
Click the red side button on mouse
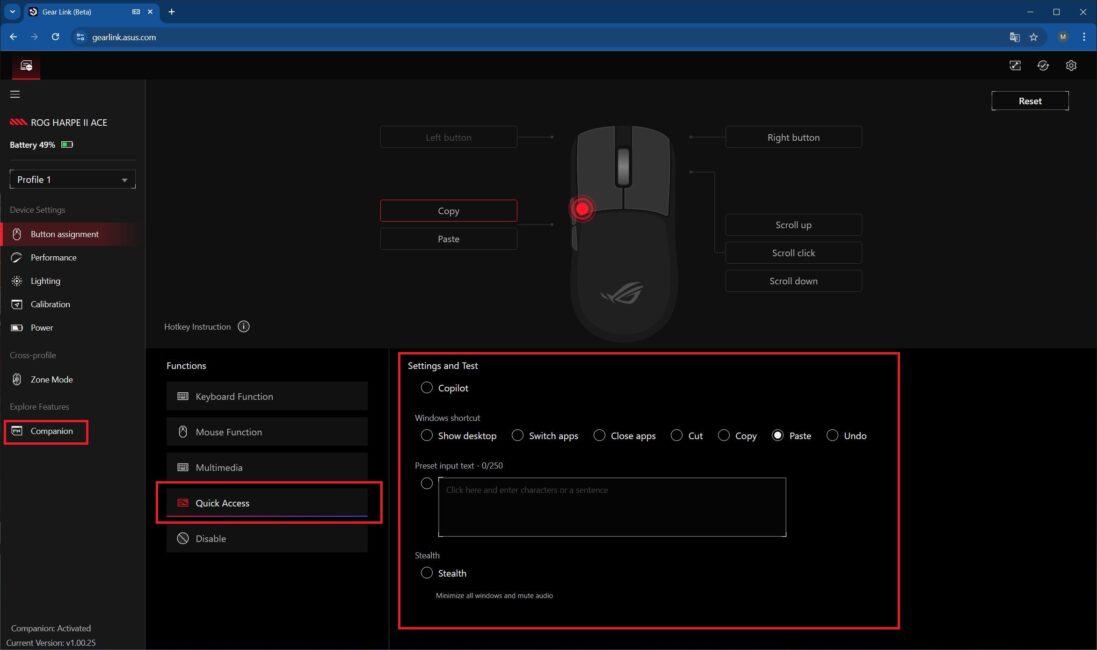(x=581, y=209)
